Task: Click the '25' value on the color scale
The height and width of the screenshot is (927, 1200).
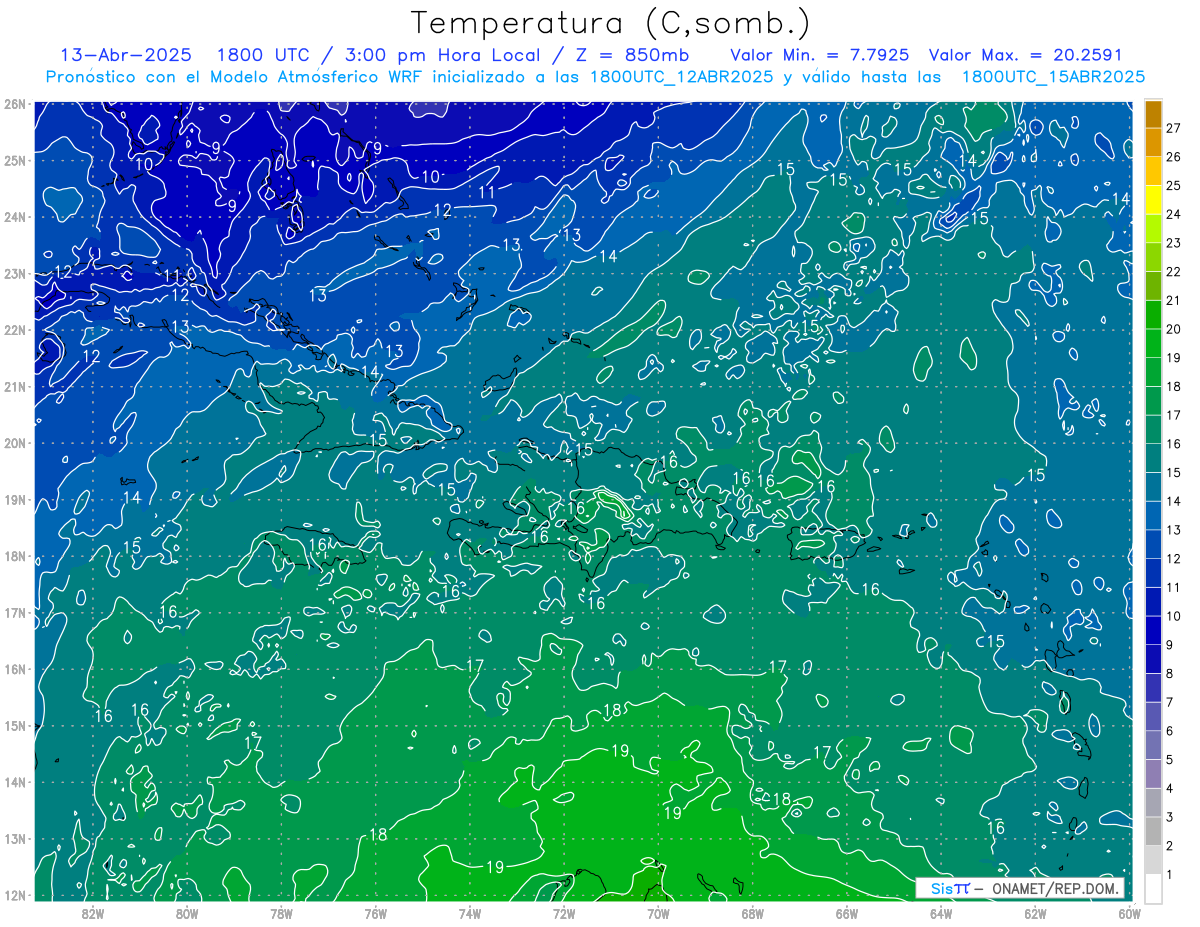Action: click(1173, 185)
